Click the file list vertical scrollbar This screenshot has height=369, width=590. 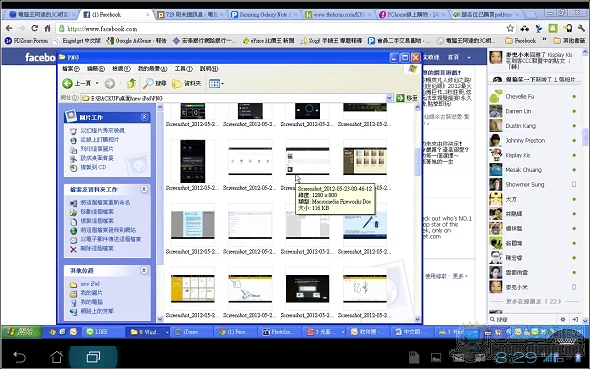pos(417,213)
